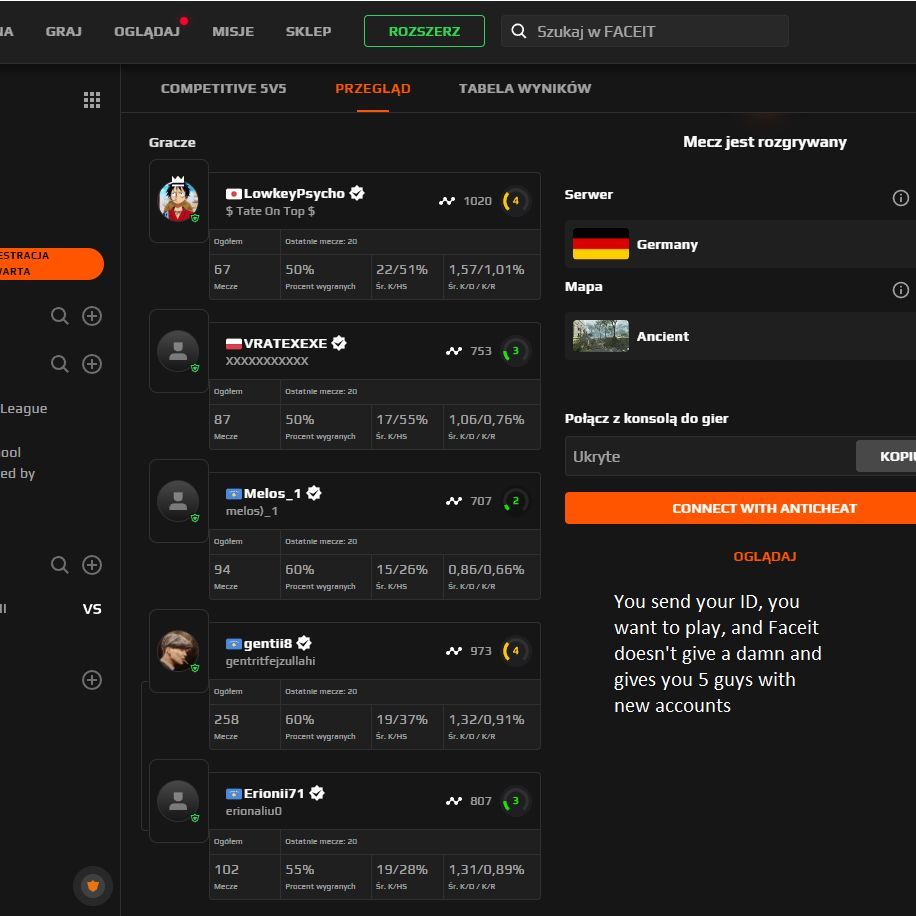916x916 pixels.
Task: Open LowkeyPsycho's player avatar
Action: [x=178, y=201]
